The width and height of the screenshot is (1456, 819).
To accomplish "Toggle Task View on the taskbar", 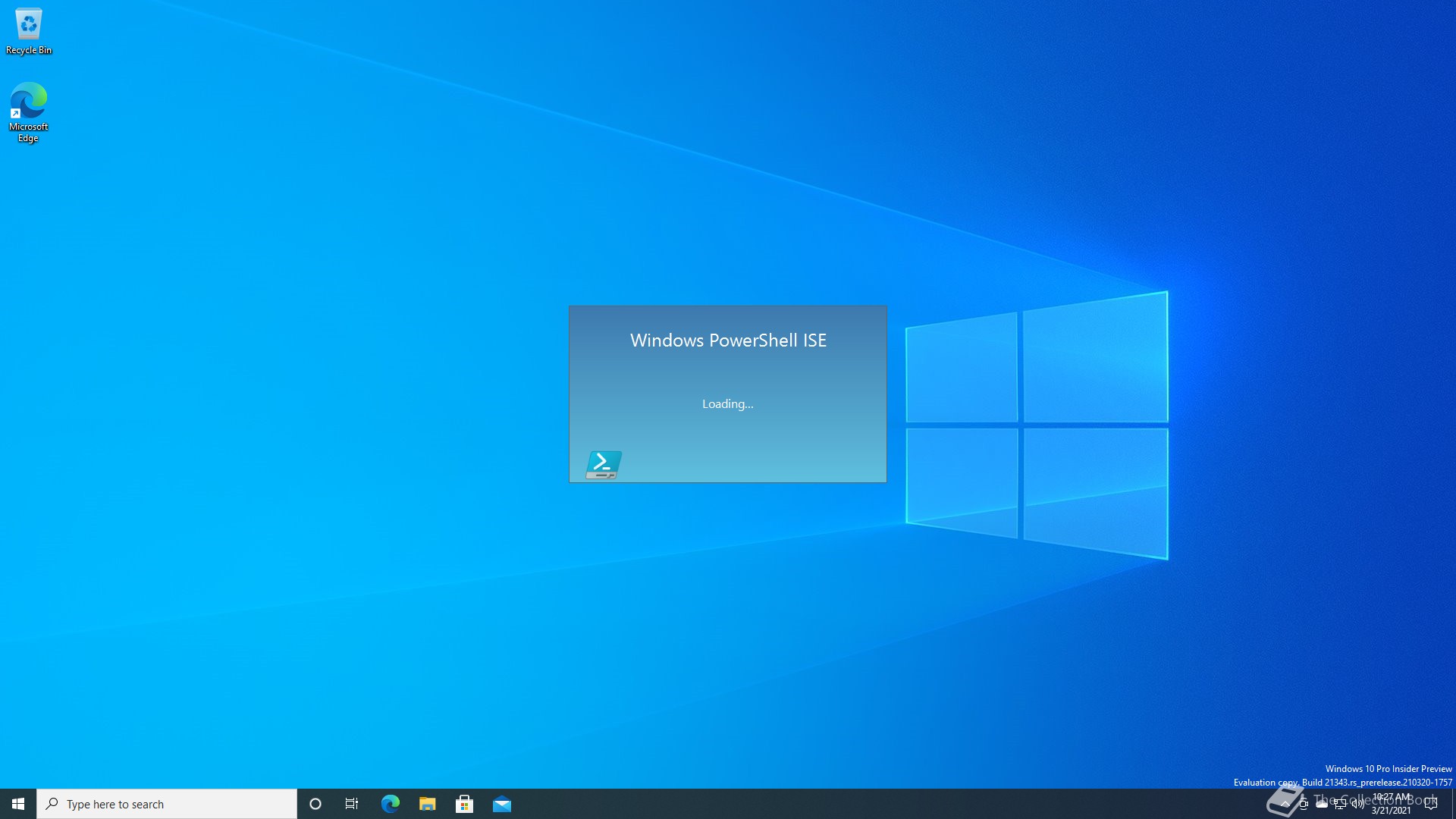I will click(x=352, y=803).
